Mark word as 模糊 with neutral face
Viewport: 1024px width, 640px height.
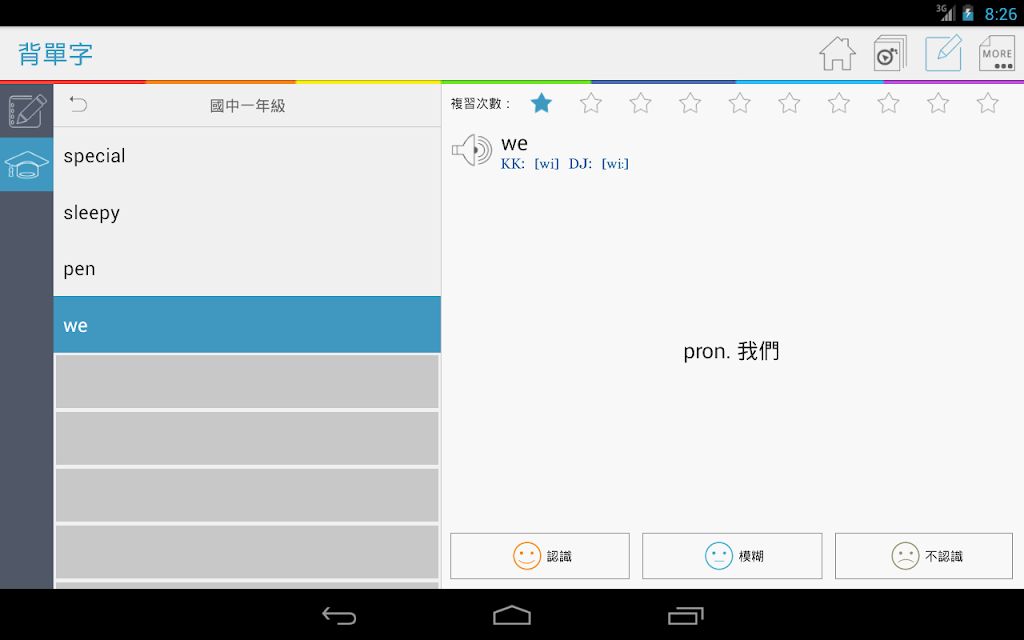[732, 556]
